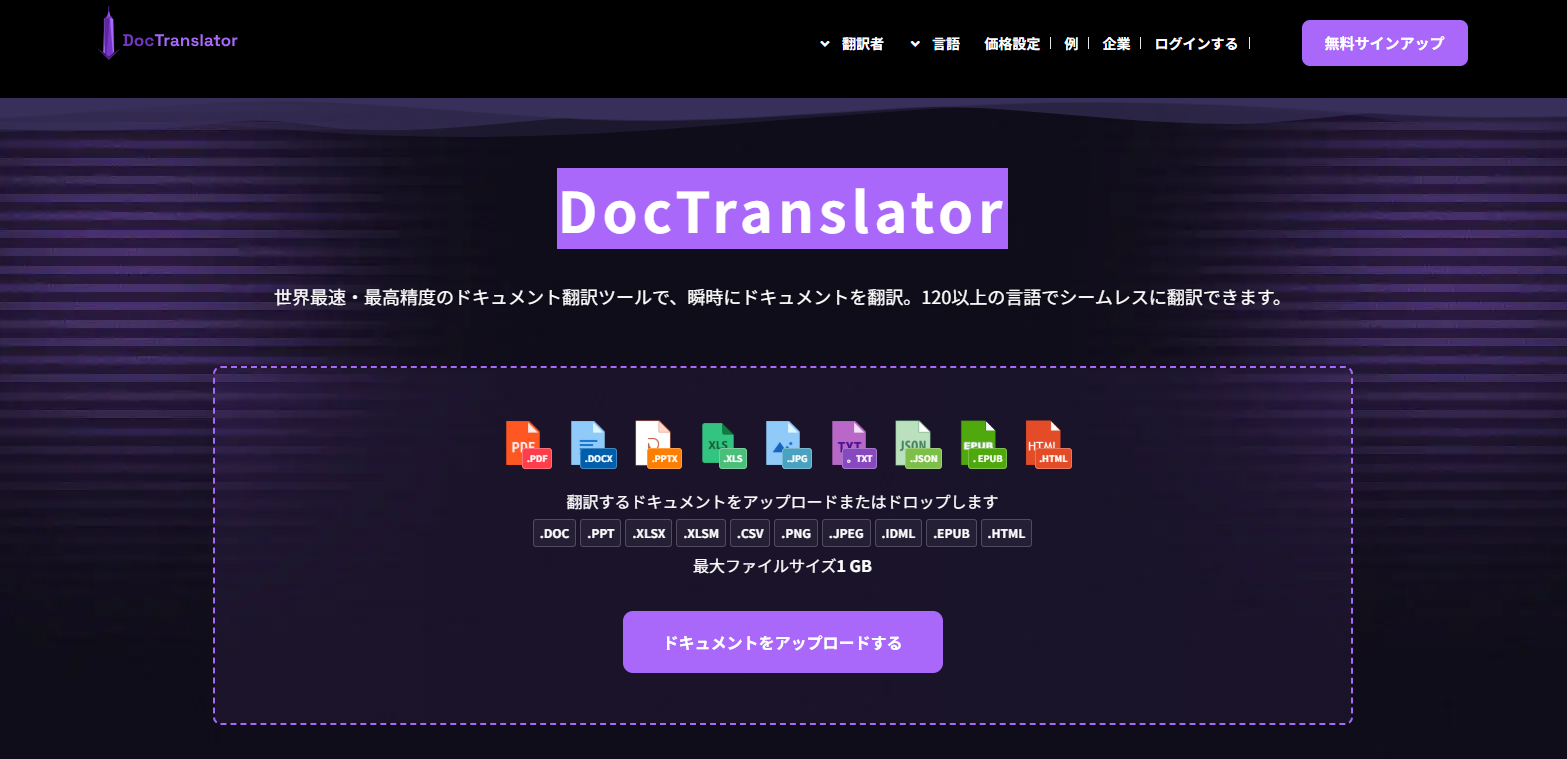Open the ログインする link

(1194, 43)
